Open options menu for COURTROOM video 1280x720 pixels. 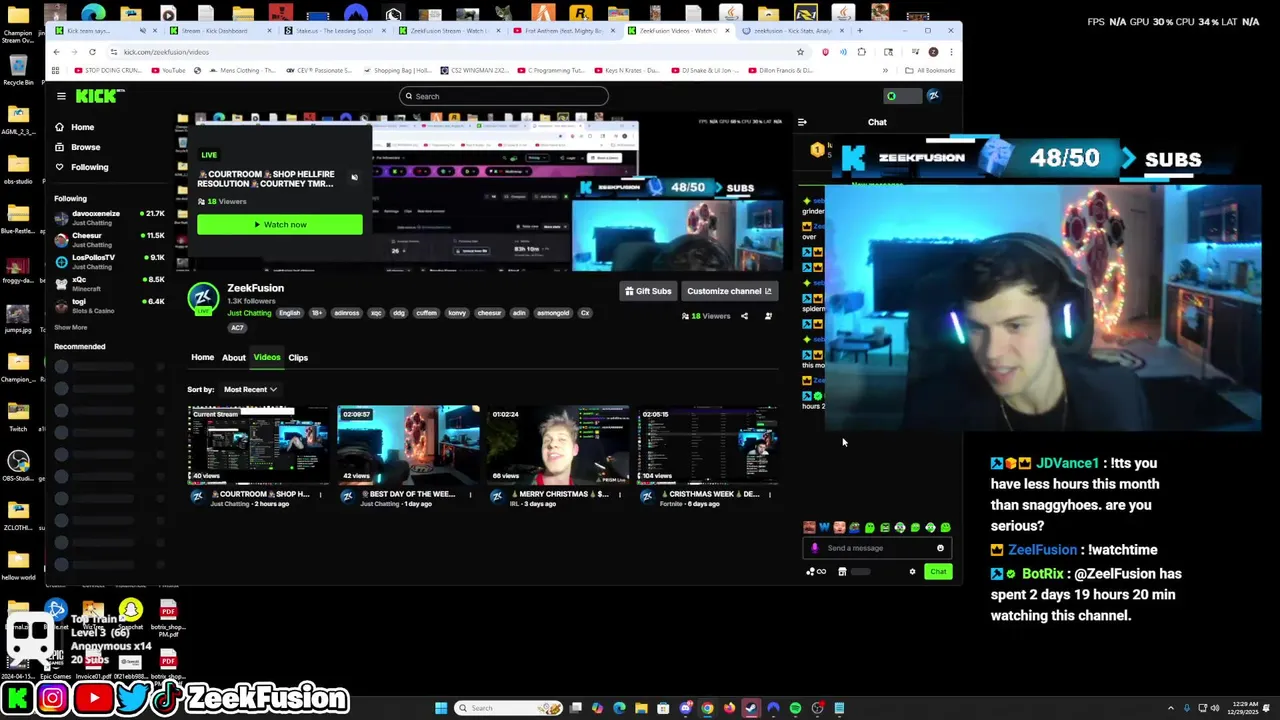(x=320, y=494)
